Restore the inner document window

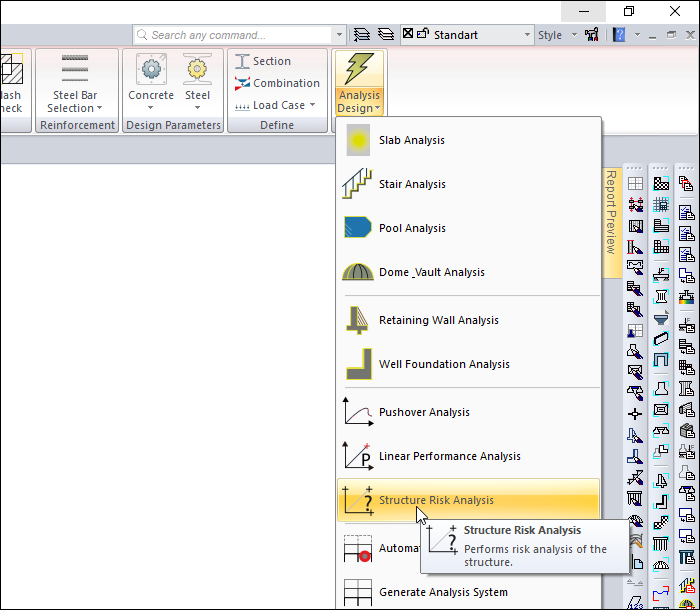point(671,35)
